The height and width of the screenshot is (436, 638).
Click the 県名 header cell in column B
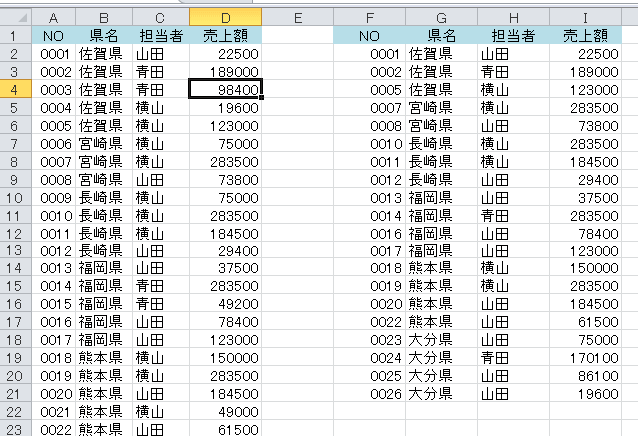tap(104, 35)
